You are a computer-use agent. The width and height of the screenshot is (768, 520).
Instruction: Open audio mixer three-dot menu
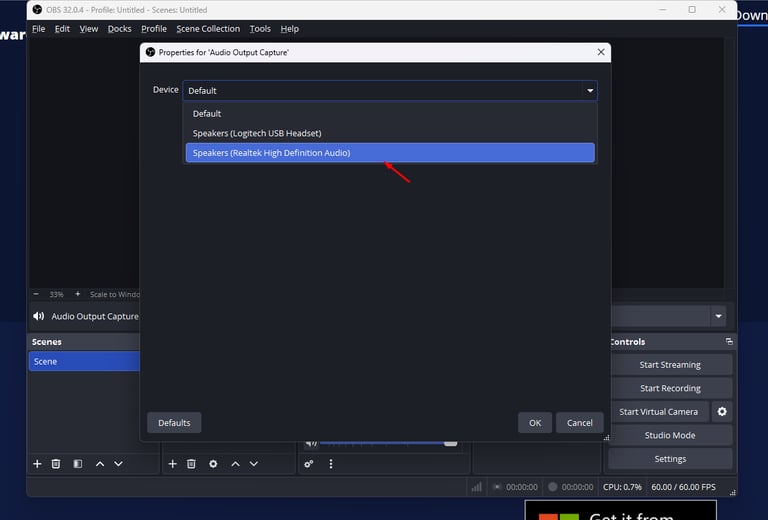coord(331,464)
